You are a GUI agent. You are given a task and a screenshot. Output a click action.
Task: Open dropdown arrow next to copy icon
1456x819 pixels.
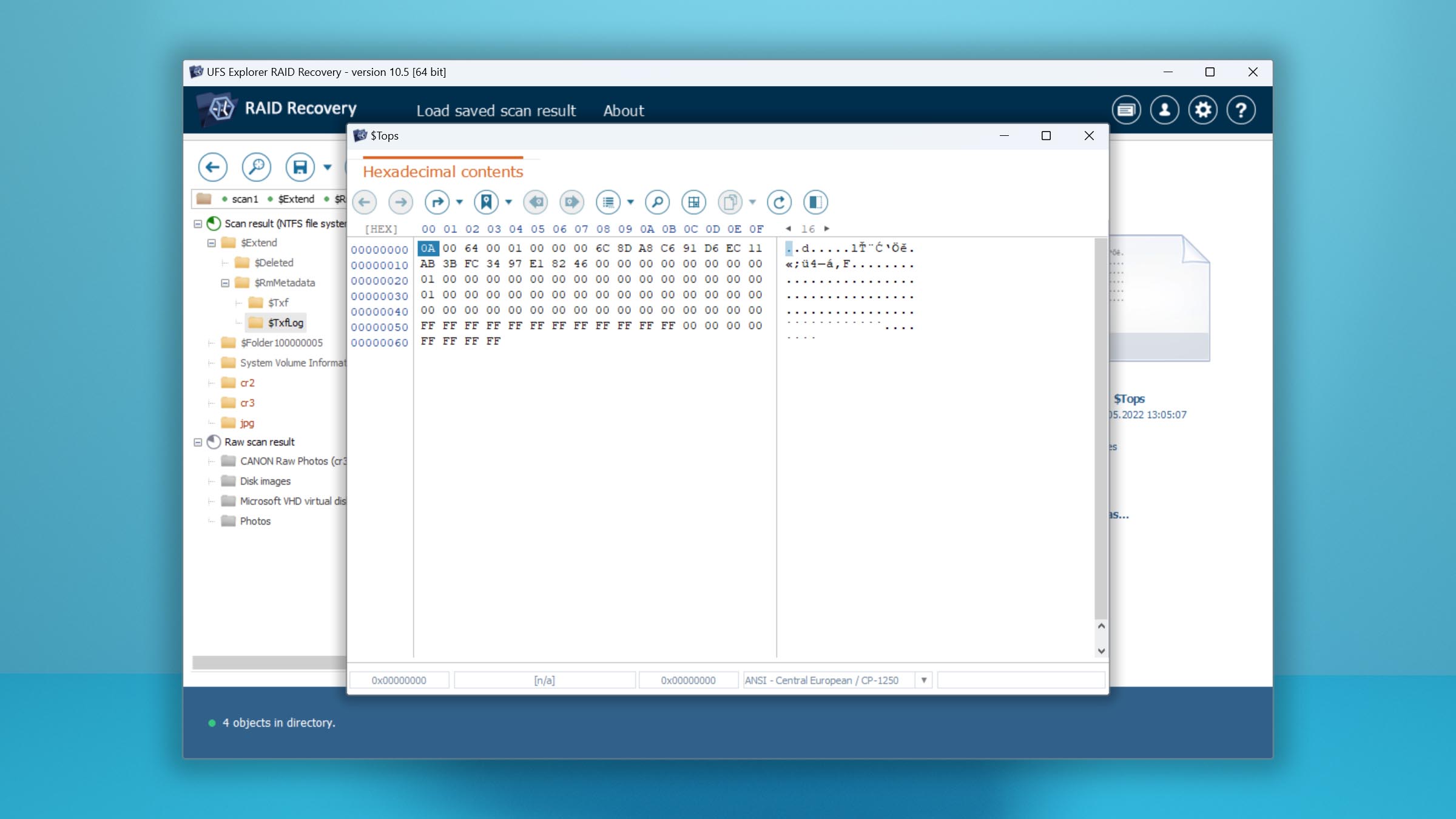(x=752, y=202)
